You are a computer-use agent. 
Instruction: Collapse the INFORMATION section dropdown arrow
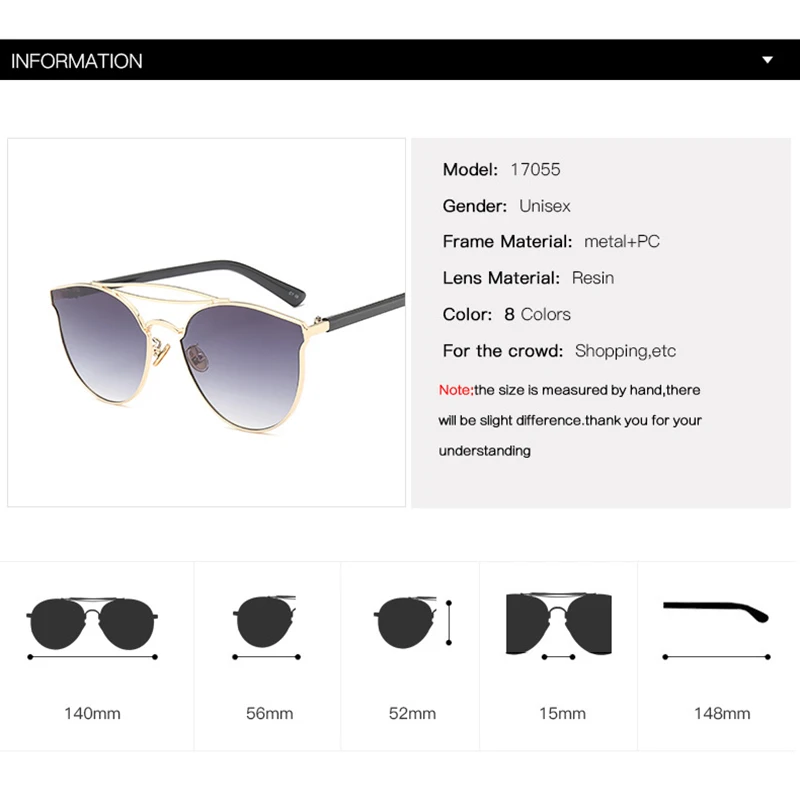[x=767, y=60]
